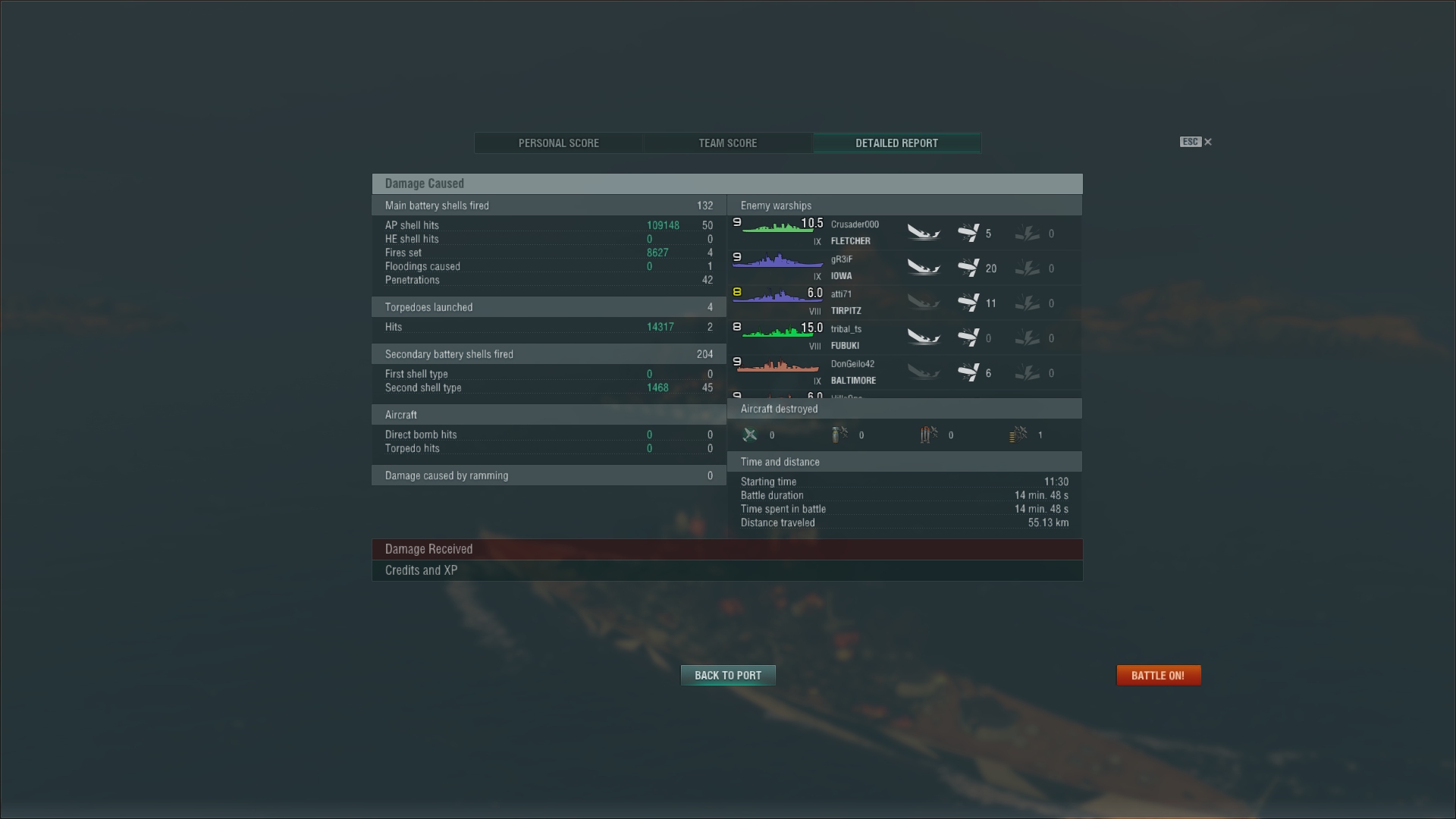Switch to the Personal Score tab
The height and width of the screenshot is (819, 1456).
pos(559,143)
